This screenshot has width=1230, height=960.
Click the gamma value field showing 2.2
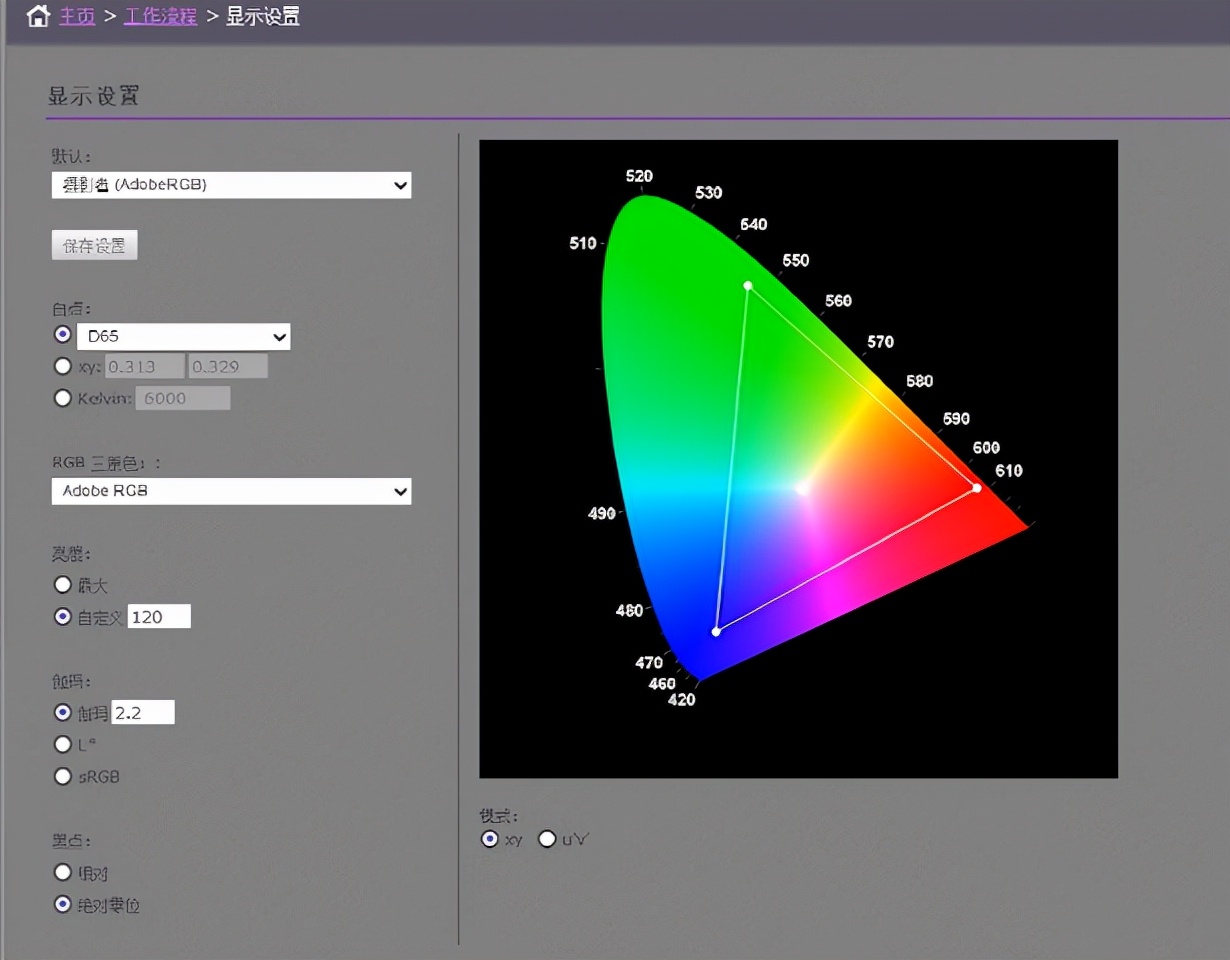(x=143, y=712)
